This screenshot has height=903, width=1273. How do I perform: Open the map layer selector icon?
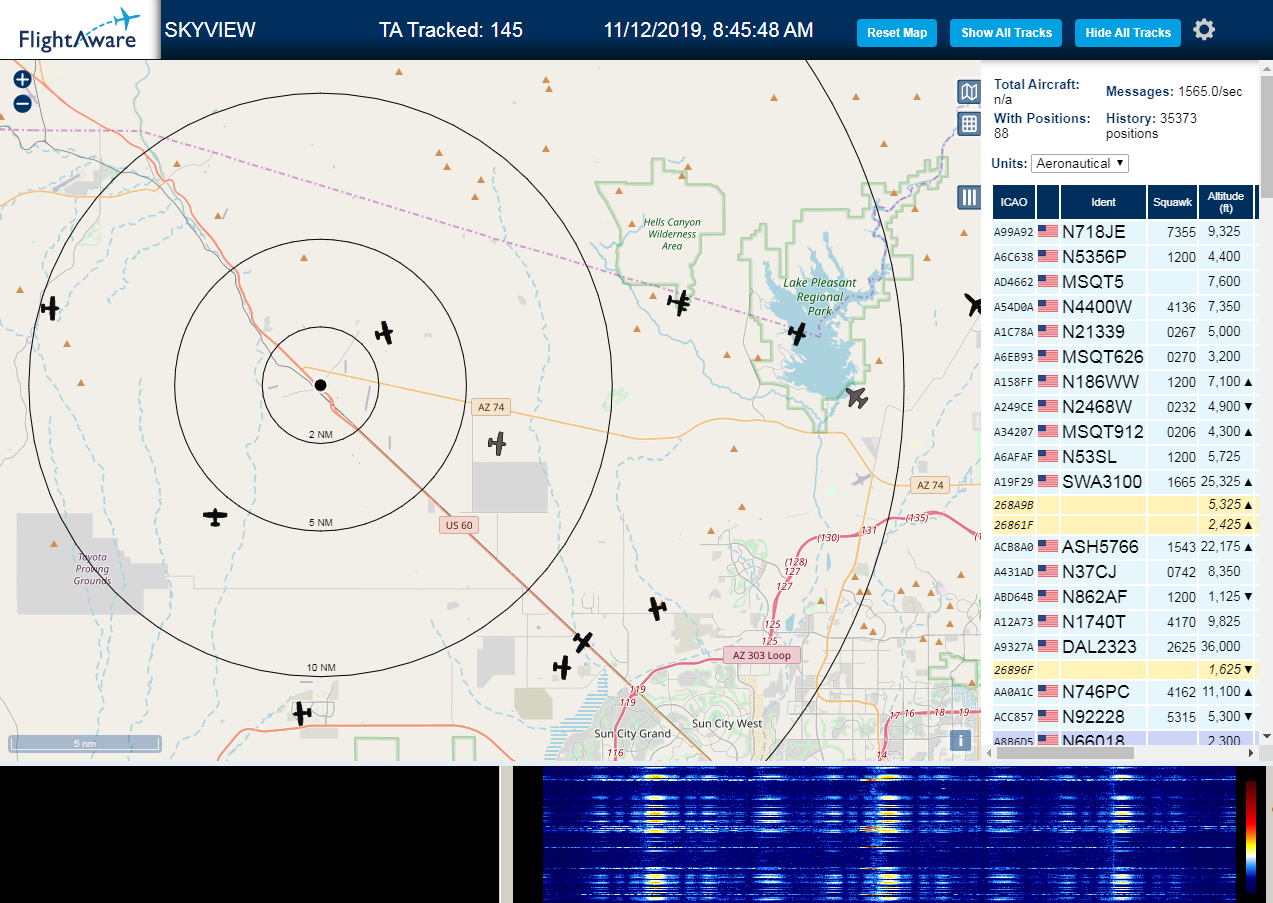pyautogui.click(x=968, y=92)
